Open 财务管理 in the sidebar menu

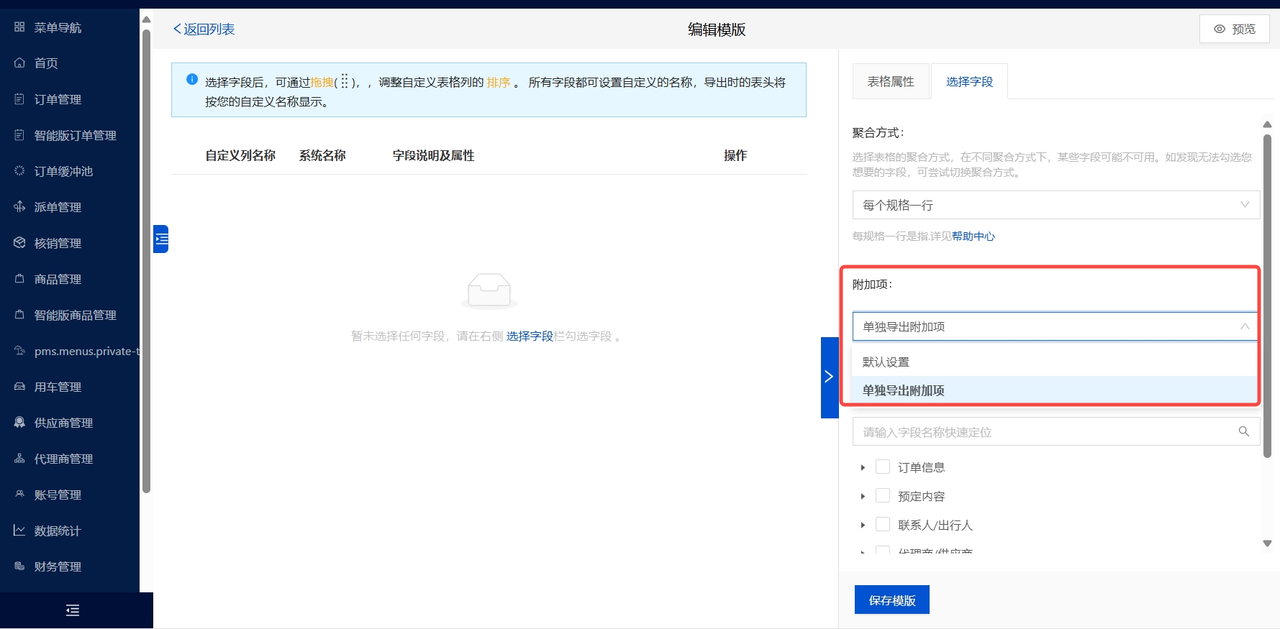[x=57, y=567]
